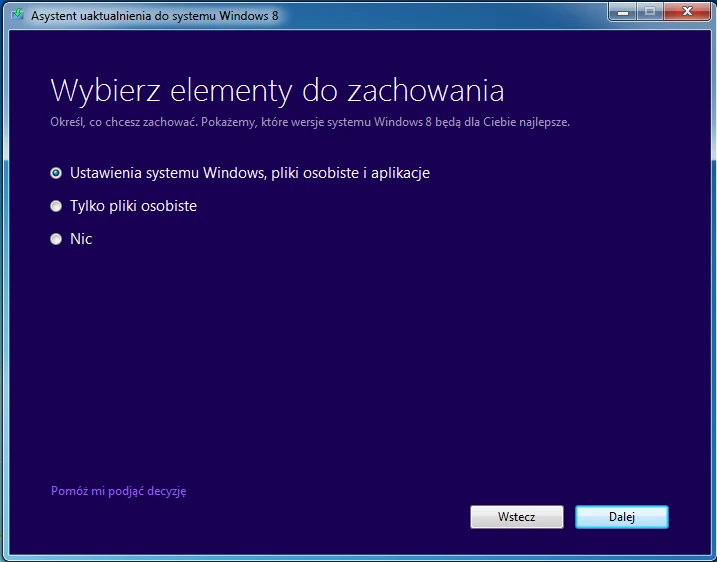Screen dimensions: 717x562
Task: Click the heading 'Wybierz elementy do zachowania'
Action: 277,91
